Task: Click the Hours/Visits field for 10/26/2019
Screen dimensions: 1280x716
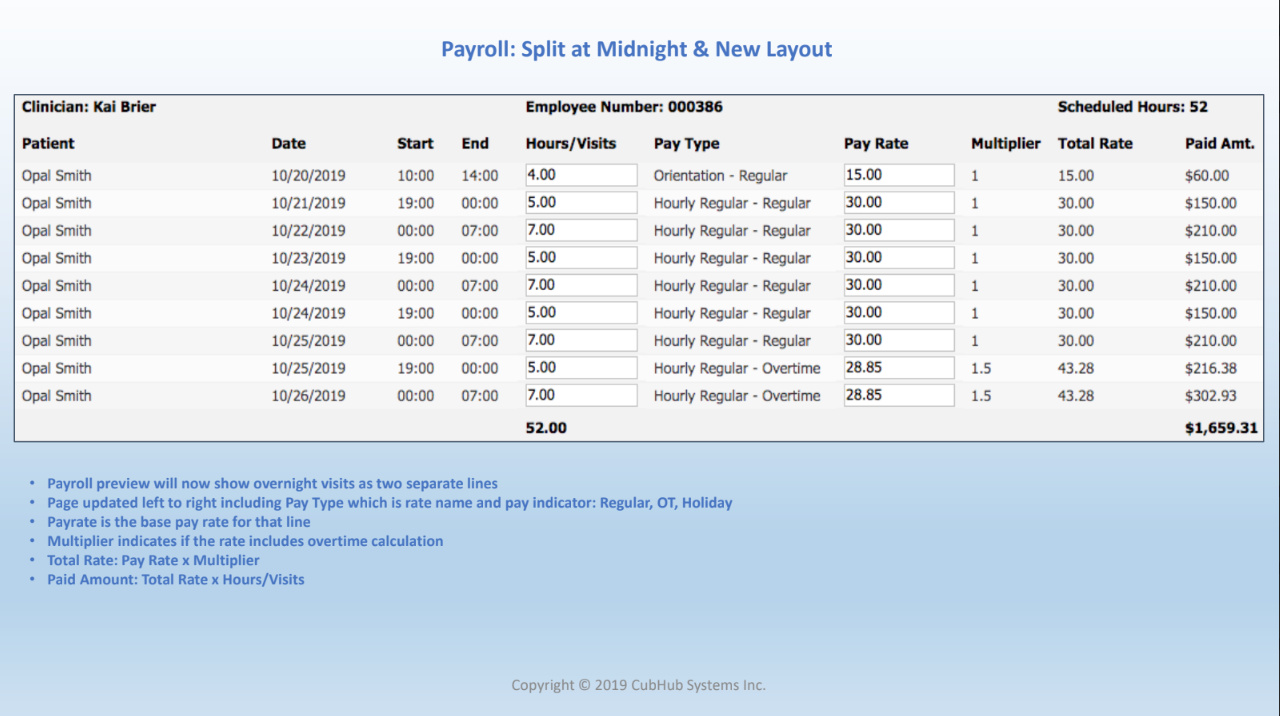Action: (581, 395)
